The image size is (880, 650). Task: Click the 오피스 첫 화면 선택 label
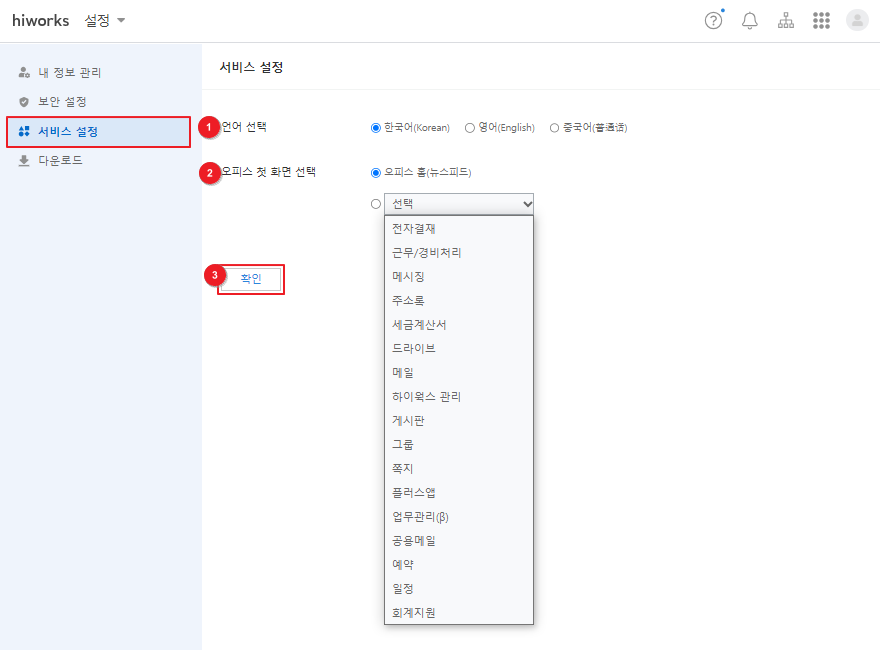point(269,172)
